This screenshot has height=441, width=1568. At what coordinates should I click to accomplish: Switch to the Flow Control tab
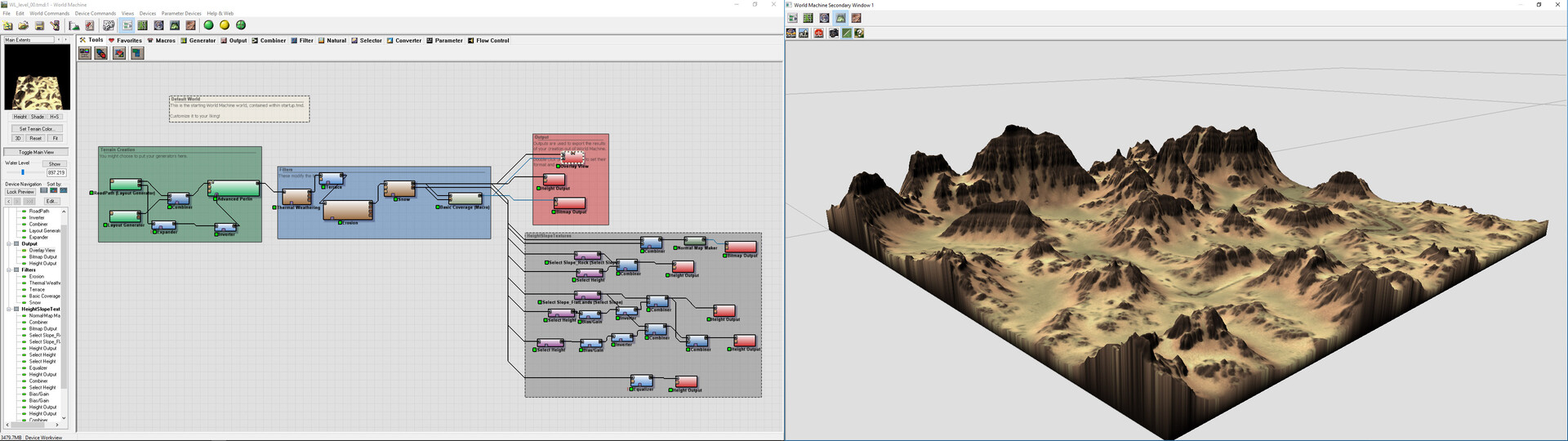coord(488,40)
